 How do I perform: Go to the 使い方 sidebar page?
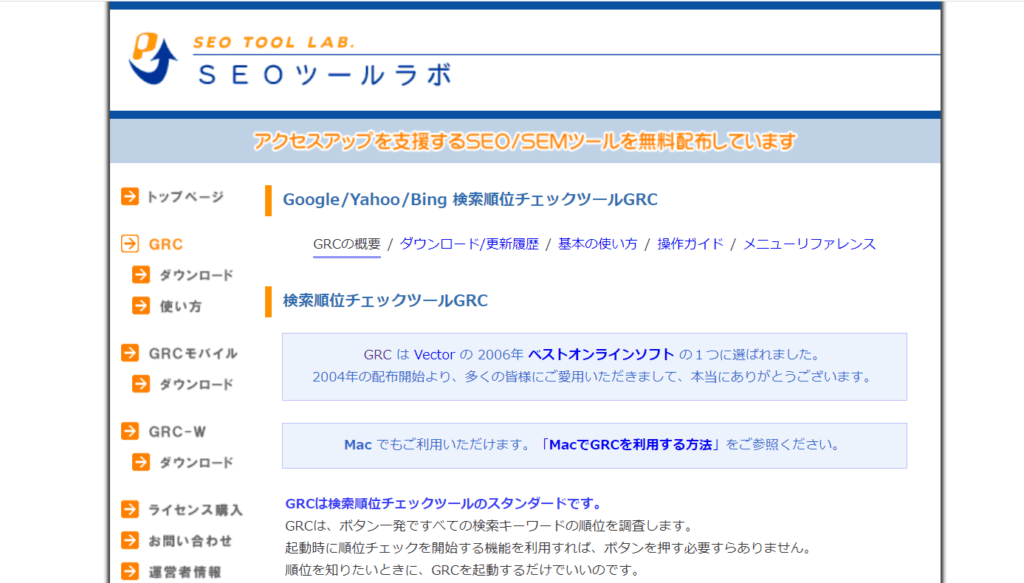[181, 307]
